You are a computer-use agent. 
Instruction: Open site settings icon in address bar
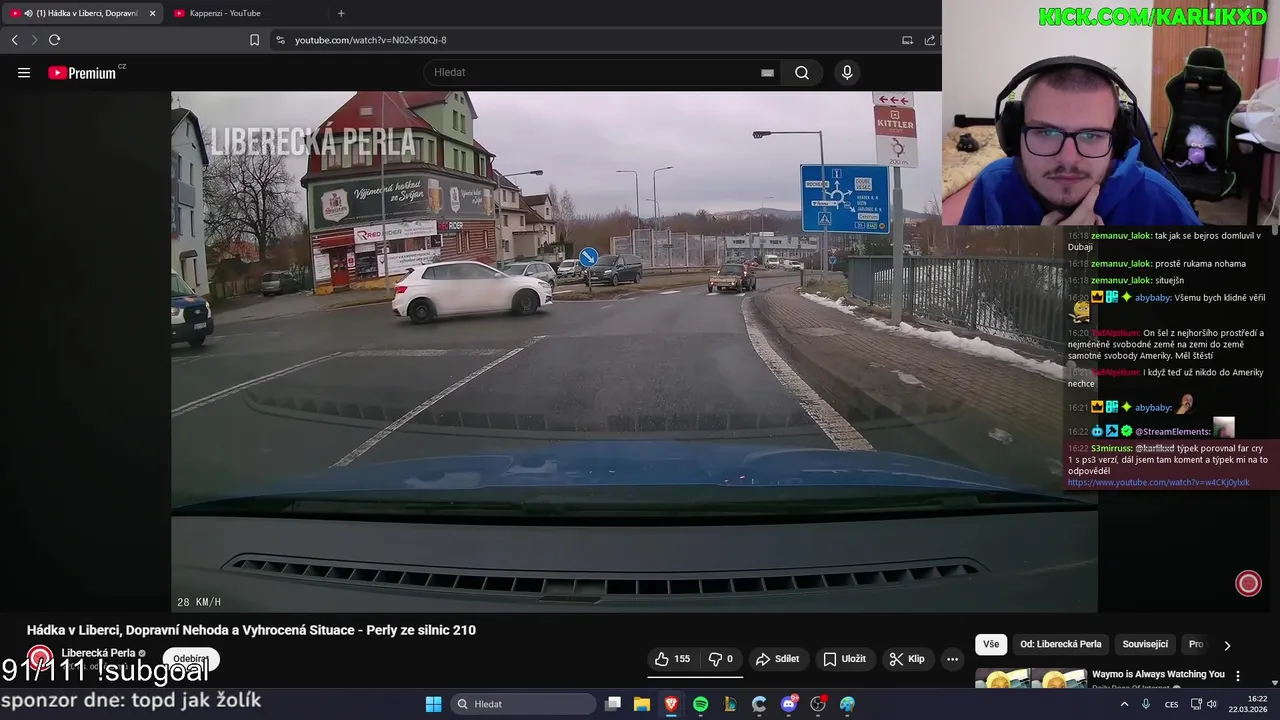(x=280, y=40)
